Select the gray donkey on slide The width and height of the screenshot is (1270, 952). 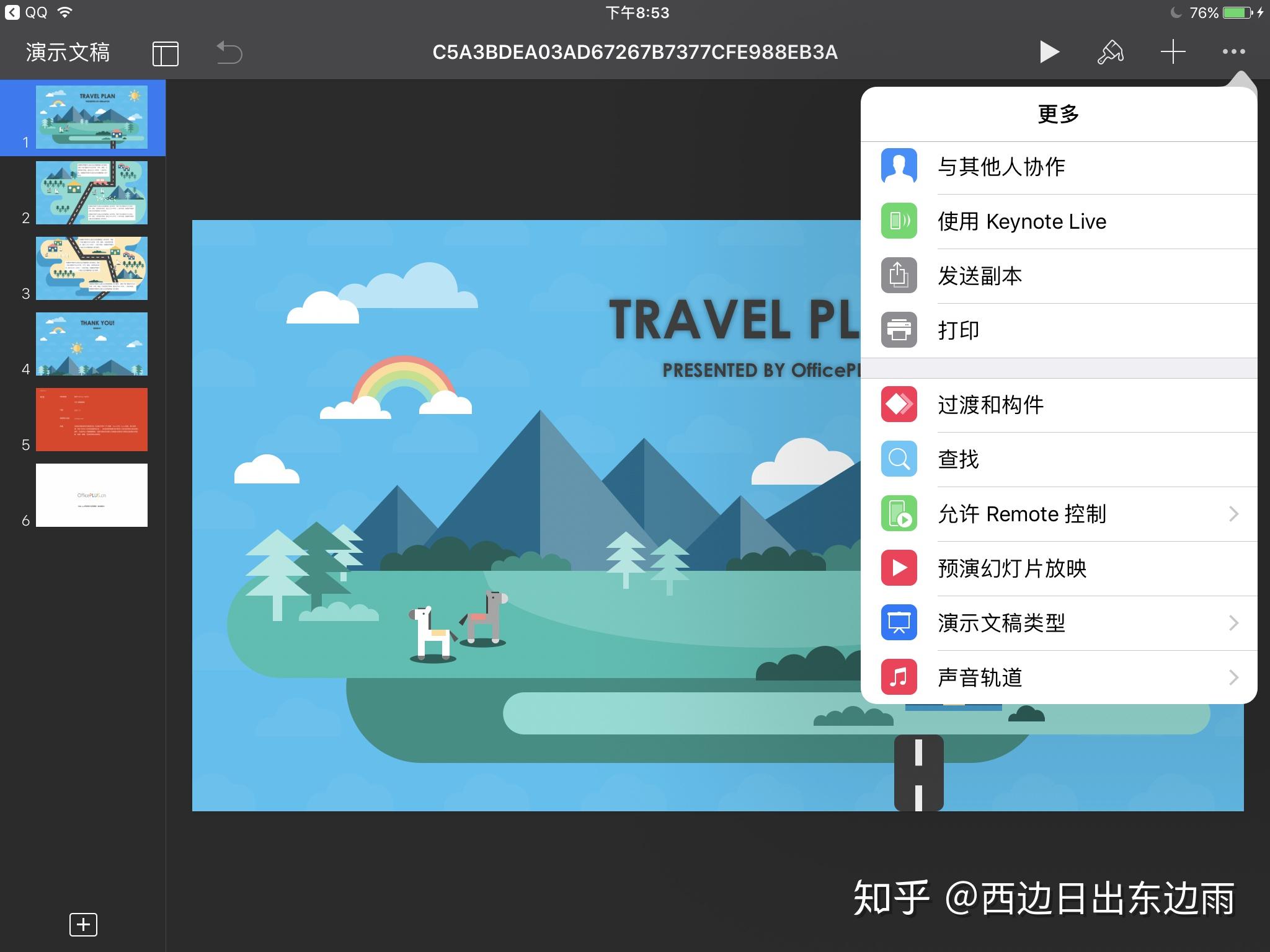[x=484, y=618]
